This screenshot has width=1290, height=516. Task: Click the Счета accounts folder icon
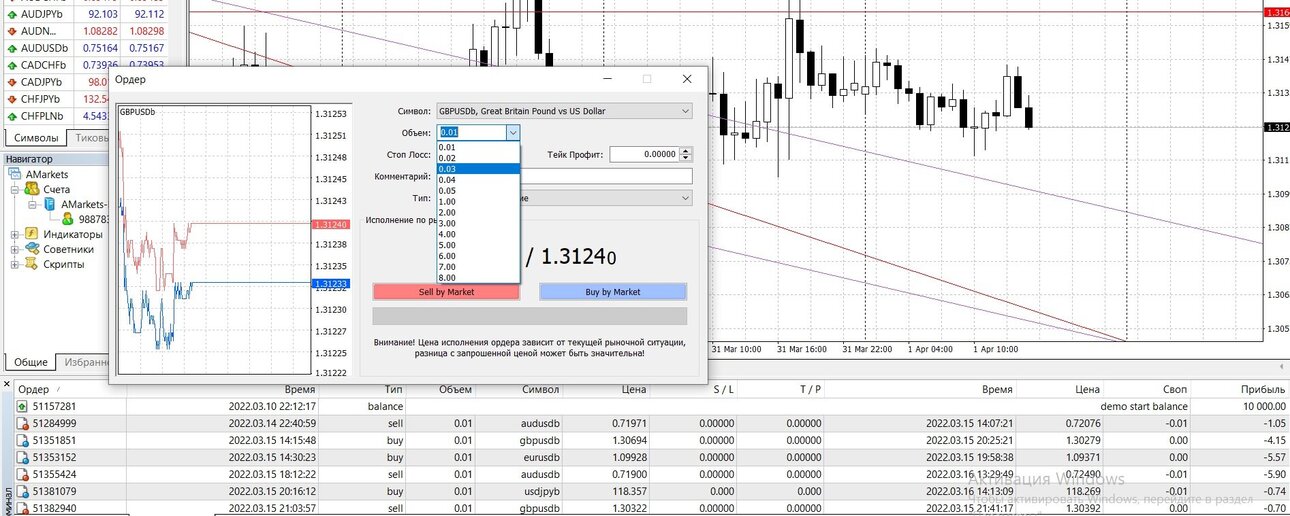tap(32, 189)
